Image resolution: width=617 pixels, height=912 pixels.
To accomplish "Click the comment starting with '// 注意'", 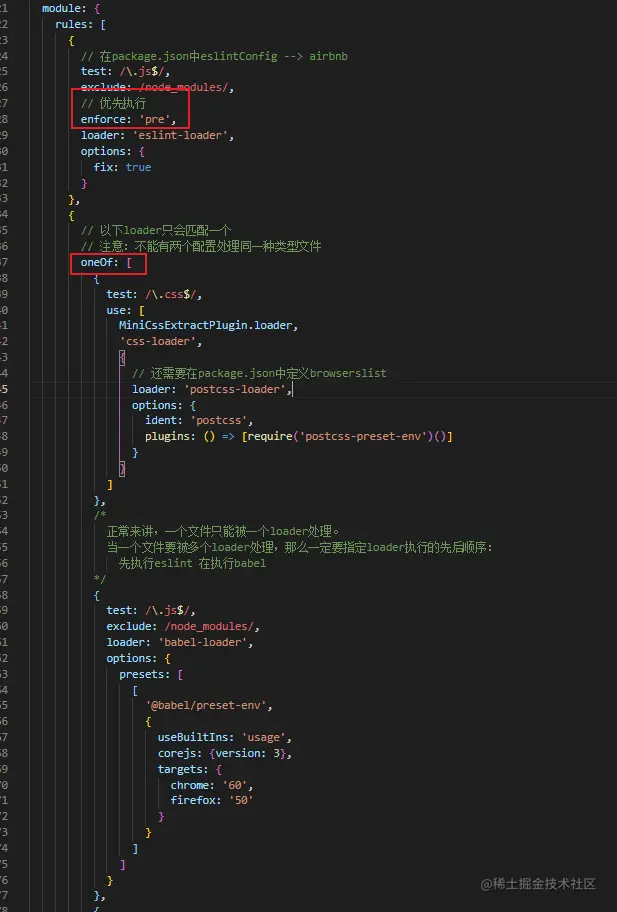I will (x=201, y=247).
